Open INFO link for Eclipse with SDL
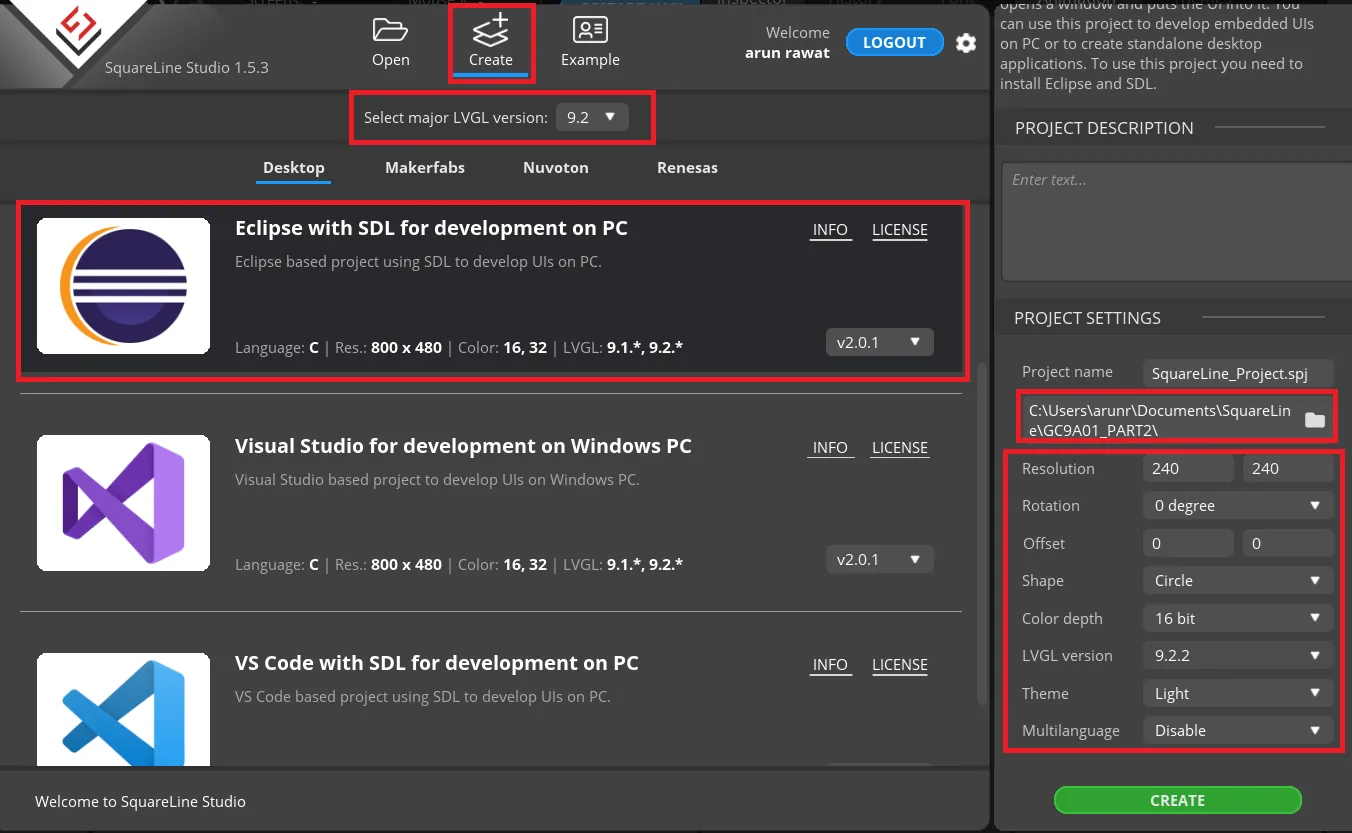This screenshot has width=1352, height=833. coord(830,230)
